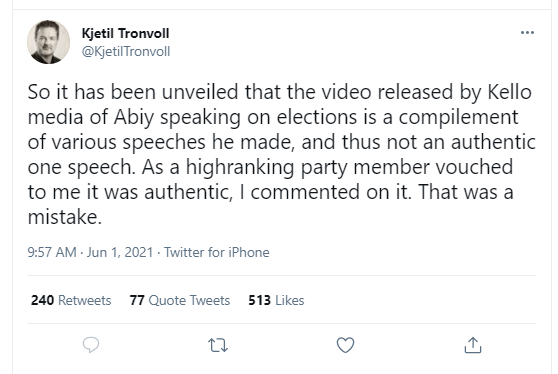The image size is (558, 374).
Task: Open Kjetil Tronvoll's profile photo
Action: click(x=48, y=42)
